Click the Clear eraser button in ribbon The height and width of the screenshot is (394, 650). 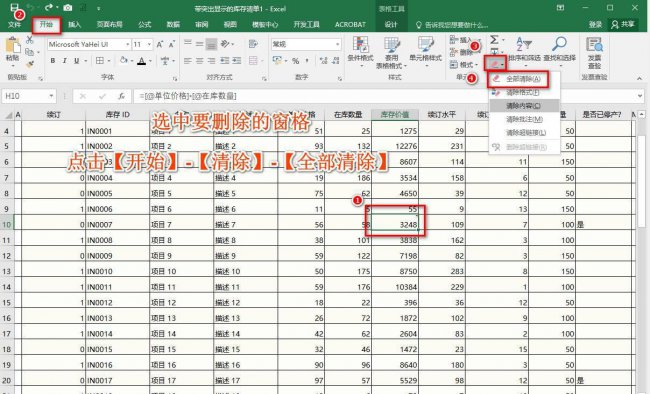coord(495,64)
